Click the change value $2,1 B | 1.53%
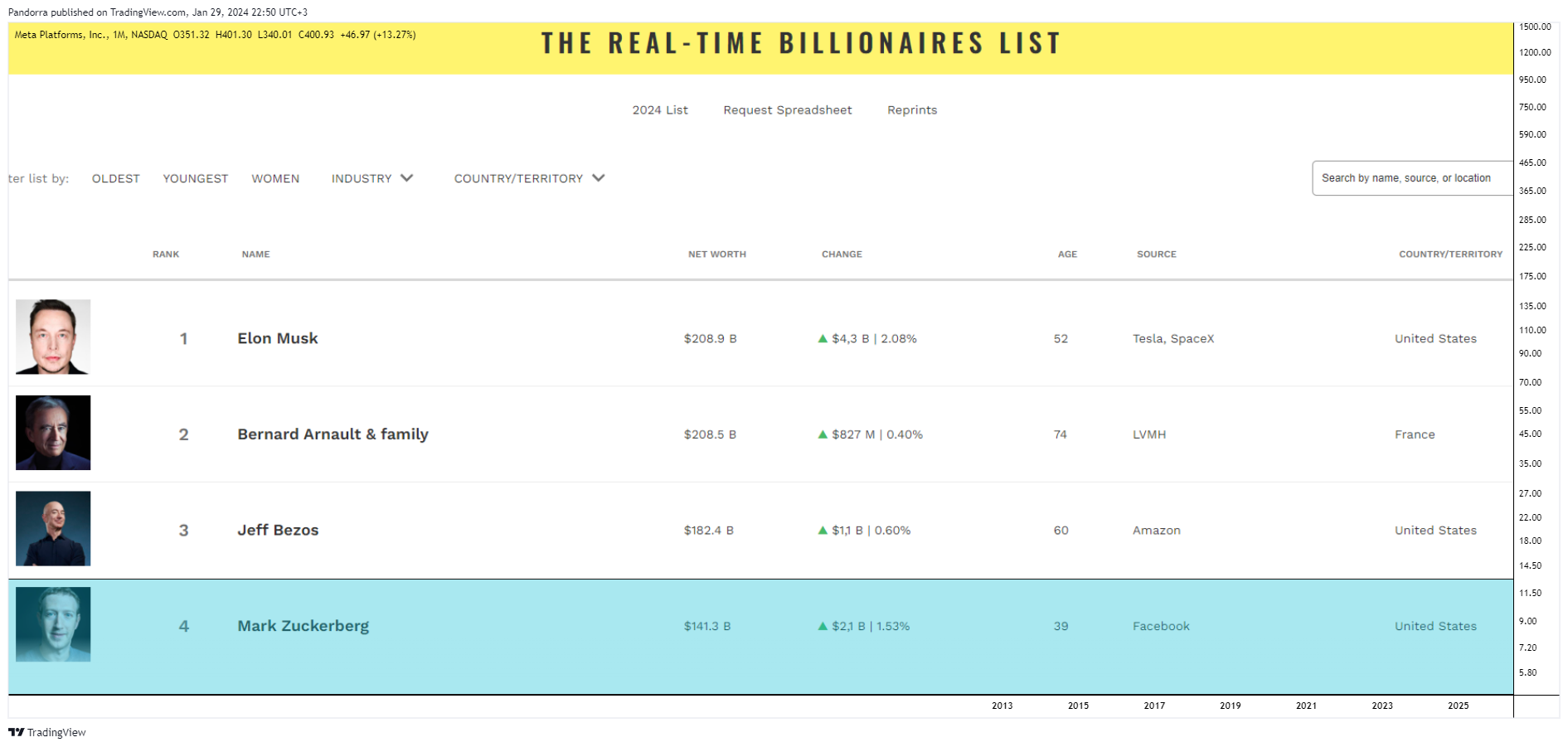The image size is (1568, 747). click(x=871, y=626)
